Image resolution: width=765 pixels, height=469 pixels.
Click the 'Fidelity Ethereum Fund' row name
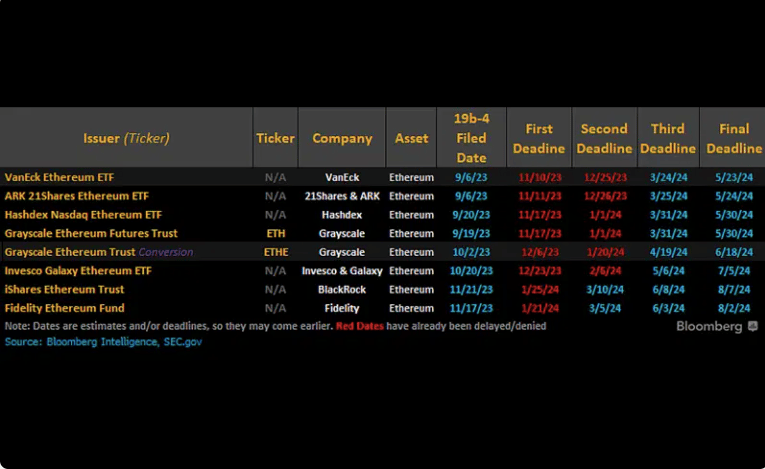(x=64, y=308)
